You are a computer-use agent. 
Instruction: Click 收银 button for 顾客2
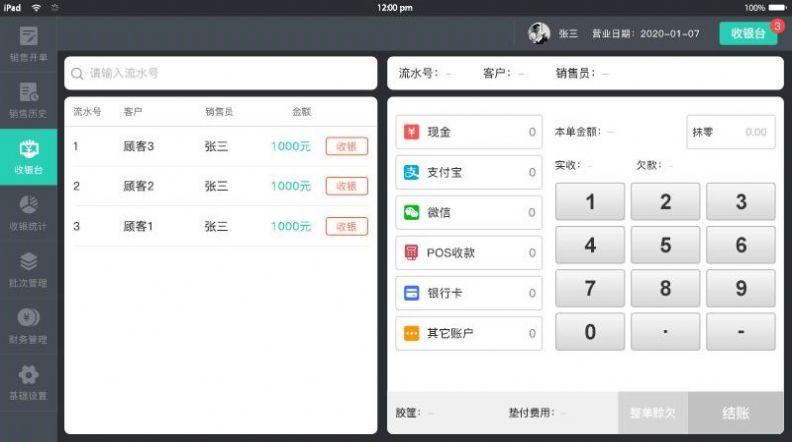[347, 186]
